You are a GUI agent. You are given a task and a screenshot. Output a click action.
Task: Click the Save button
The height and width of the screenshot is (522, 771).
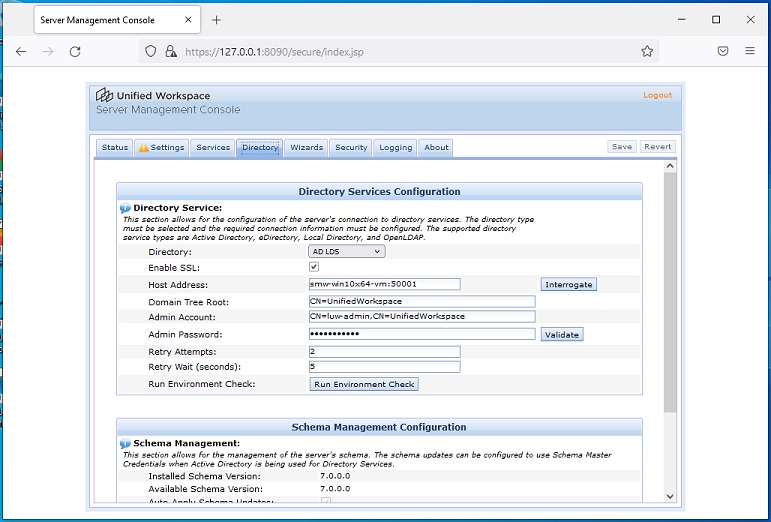point(622,146)
